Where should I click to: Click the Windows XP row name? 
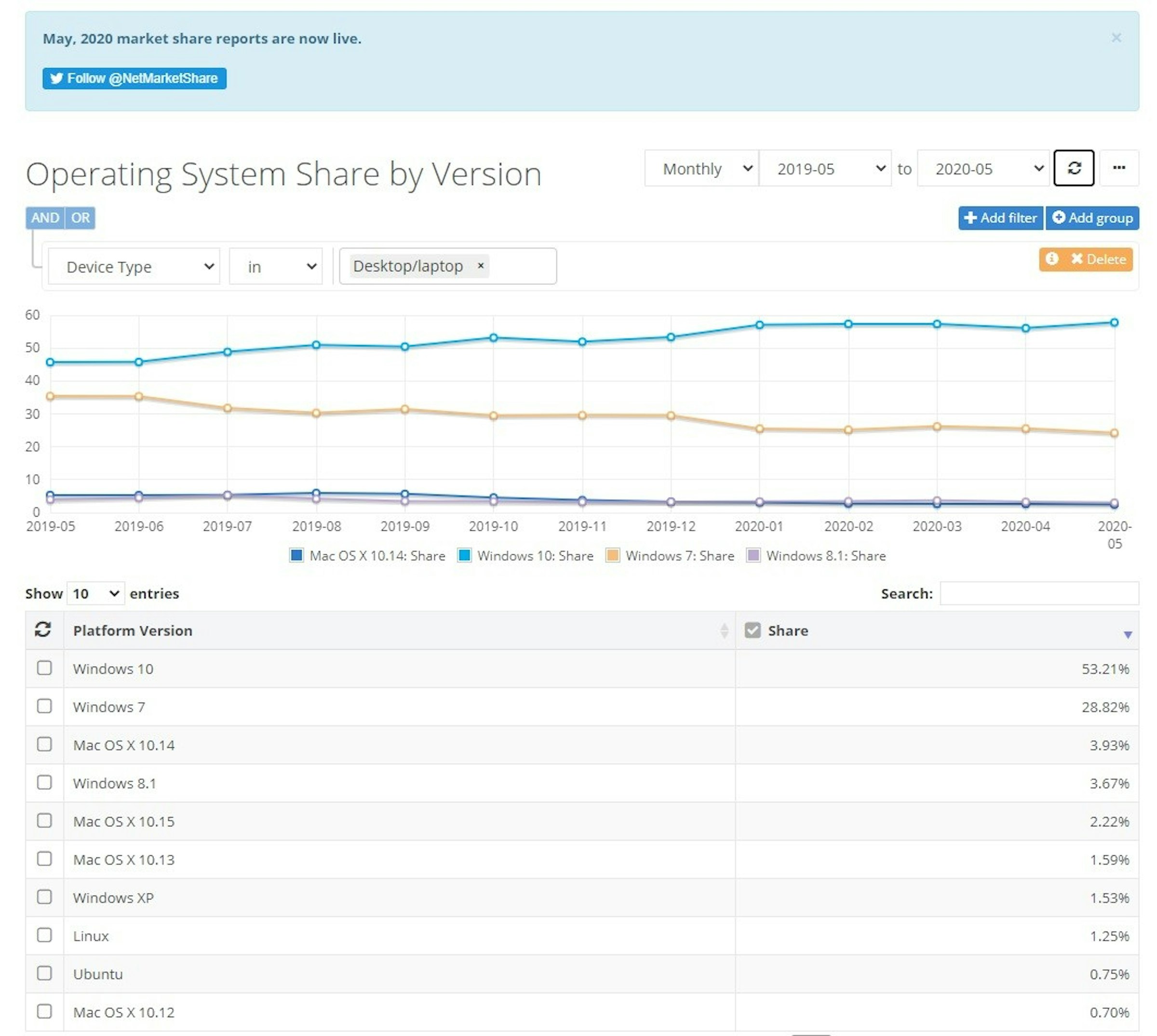(113, 897)
